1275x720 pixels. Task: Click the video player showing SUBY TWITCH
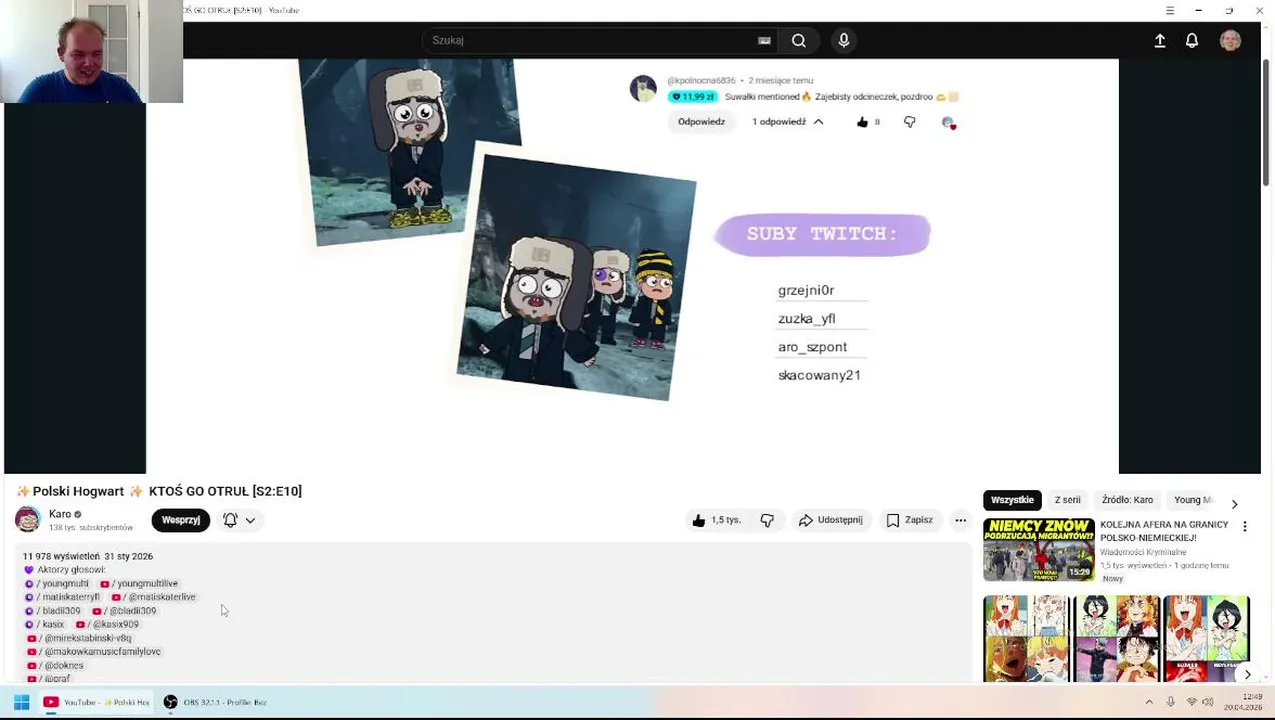click(632, 266)
